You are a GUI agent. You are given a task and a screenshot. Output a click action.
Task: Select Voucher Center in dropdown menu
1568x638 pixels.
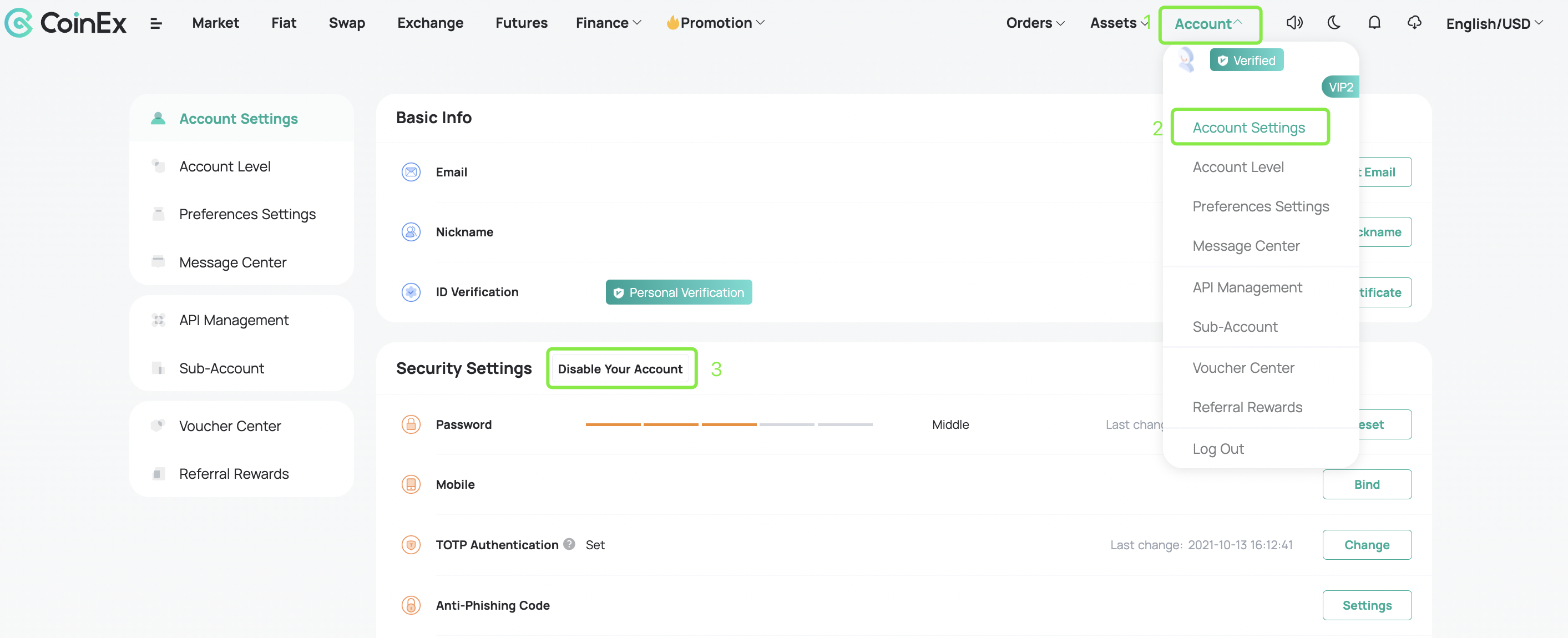pos(1243,368)
